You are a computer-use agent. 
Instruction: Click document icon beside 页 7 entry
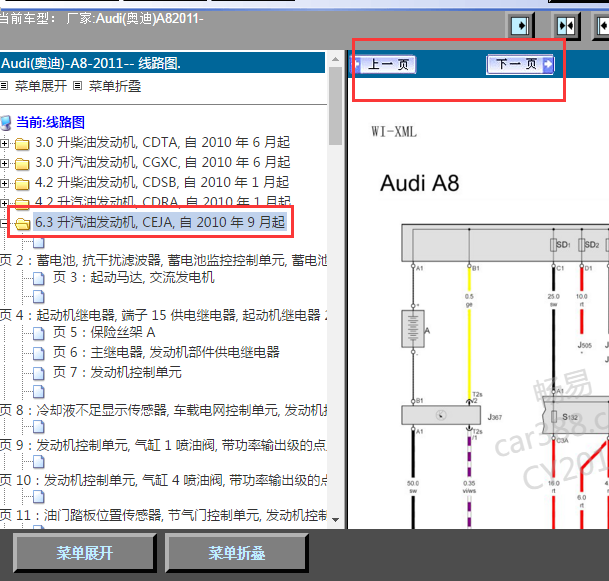pyautogui.click(x=38, y=373)
